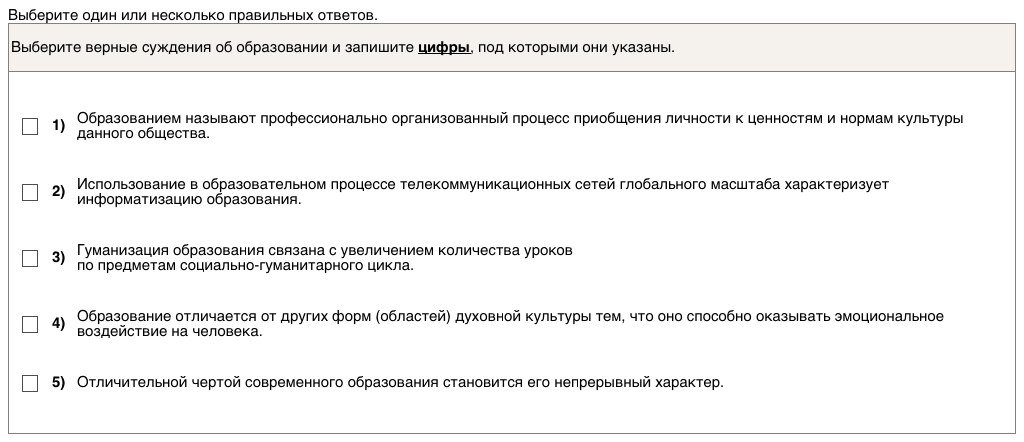Enable the checkbox for statement 3

tap(30, 258)
